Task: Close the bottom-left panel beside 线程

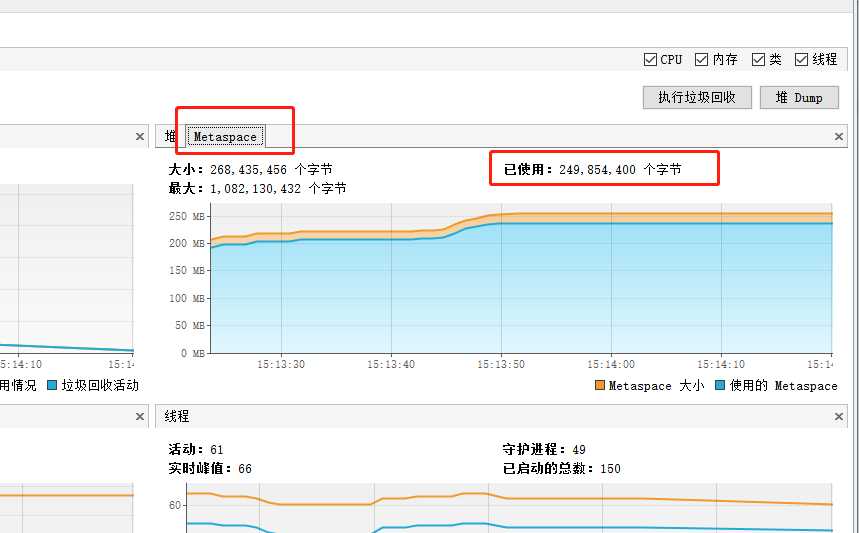Action: pos(140,417)
